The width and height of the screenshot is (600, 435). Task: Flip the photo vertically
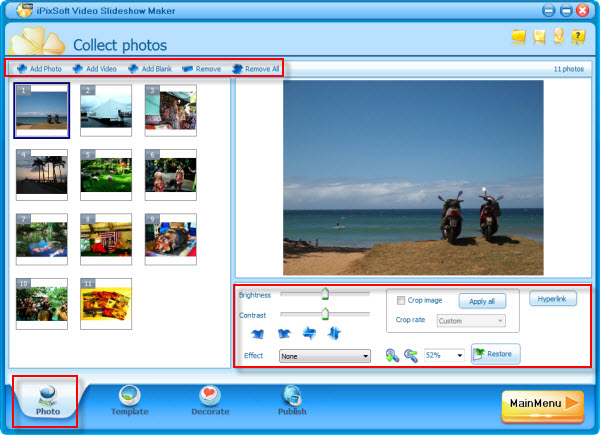334,333
